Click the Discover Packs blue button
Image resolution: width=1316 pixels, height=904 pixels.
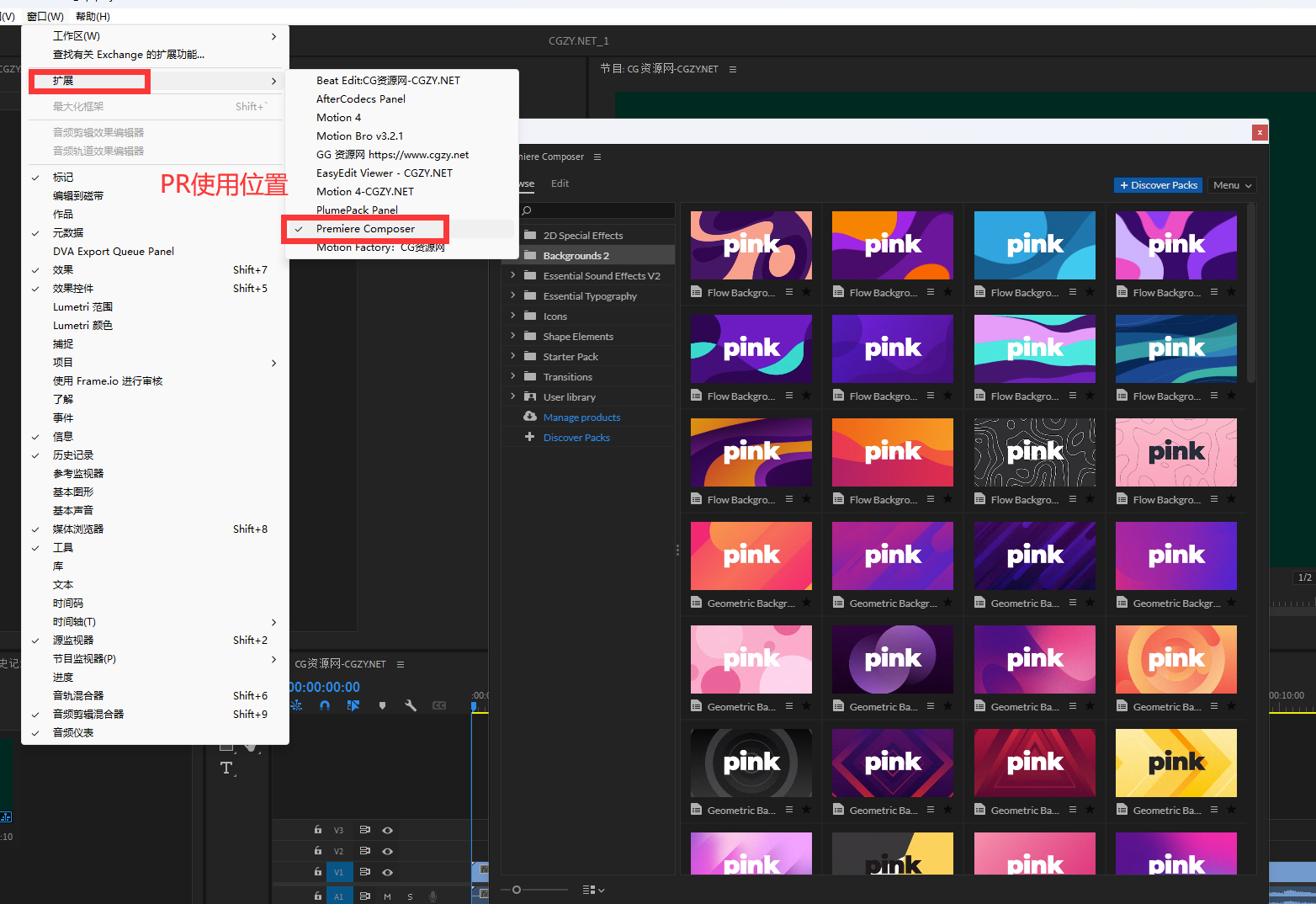pyautogui.click(x=1158, y=185)
